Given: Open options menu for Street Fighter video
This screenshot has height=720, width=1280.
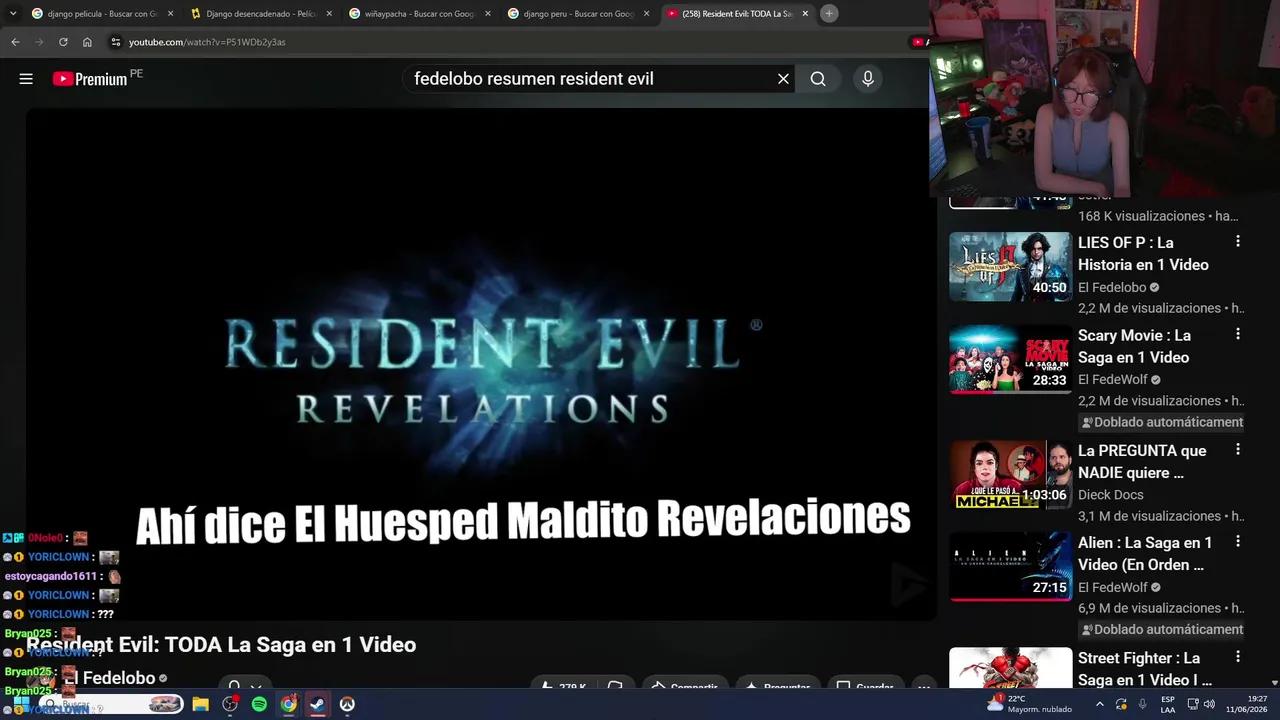Looking at the screenshot, I should (x=1238, y=658).
